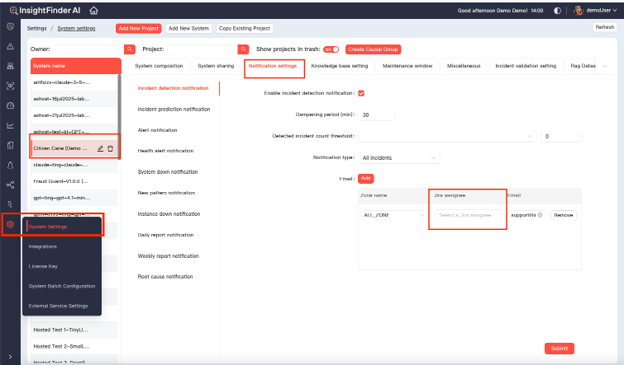624x365 pixels.
Task: Go to the InsightFinder home icon
Action: (94, 10)
